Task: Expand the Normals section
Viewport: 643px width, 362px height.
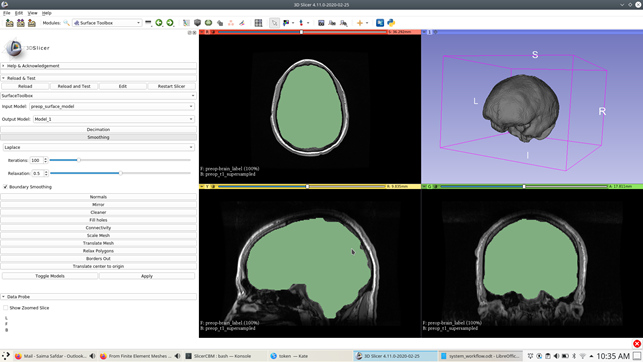Action: click(x=98, y=197)
